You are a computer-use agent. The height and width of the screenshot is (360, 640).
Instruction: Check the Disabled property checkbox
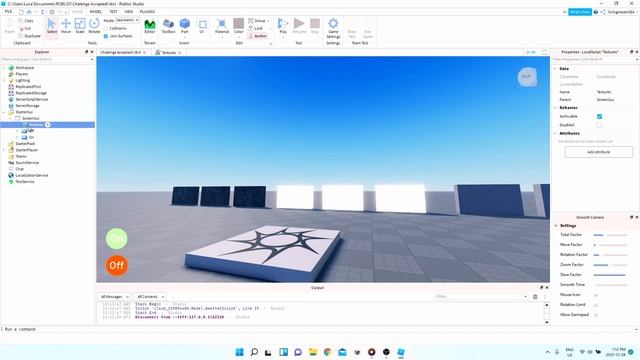pyautogui.click(x=599, y=125)
